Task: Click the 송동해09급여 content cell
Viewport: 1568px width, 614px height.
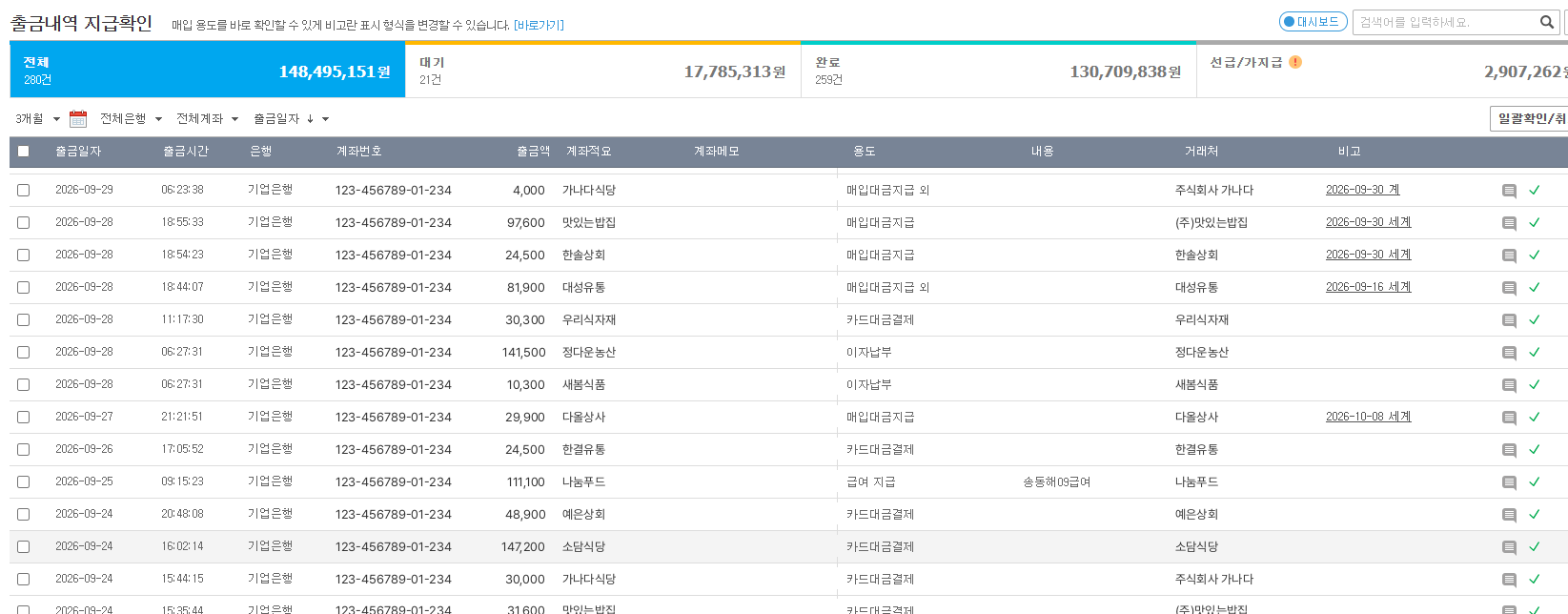Action: (x=1056, y=482)
